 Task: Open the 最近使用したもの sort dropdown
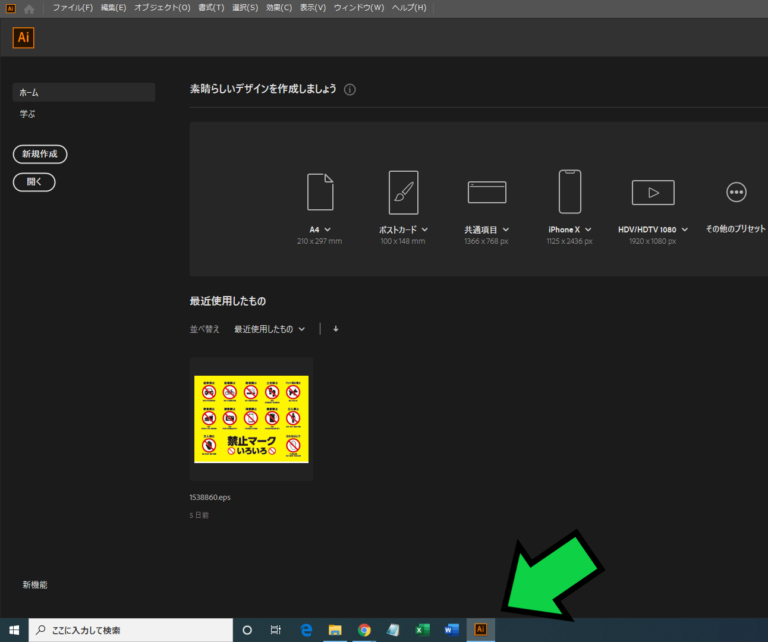click(270, 329)
